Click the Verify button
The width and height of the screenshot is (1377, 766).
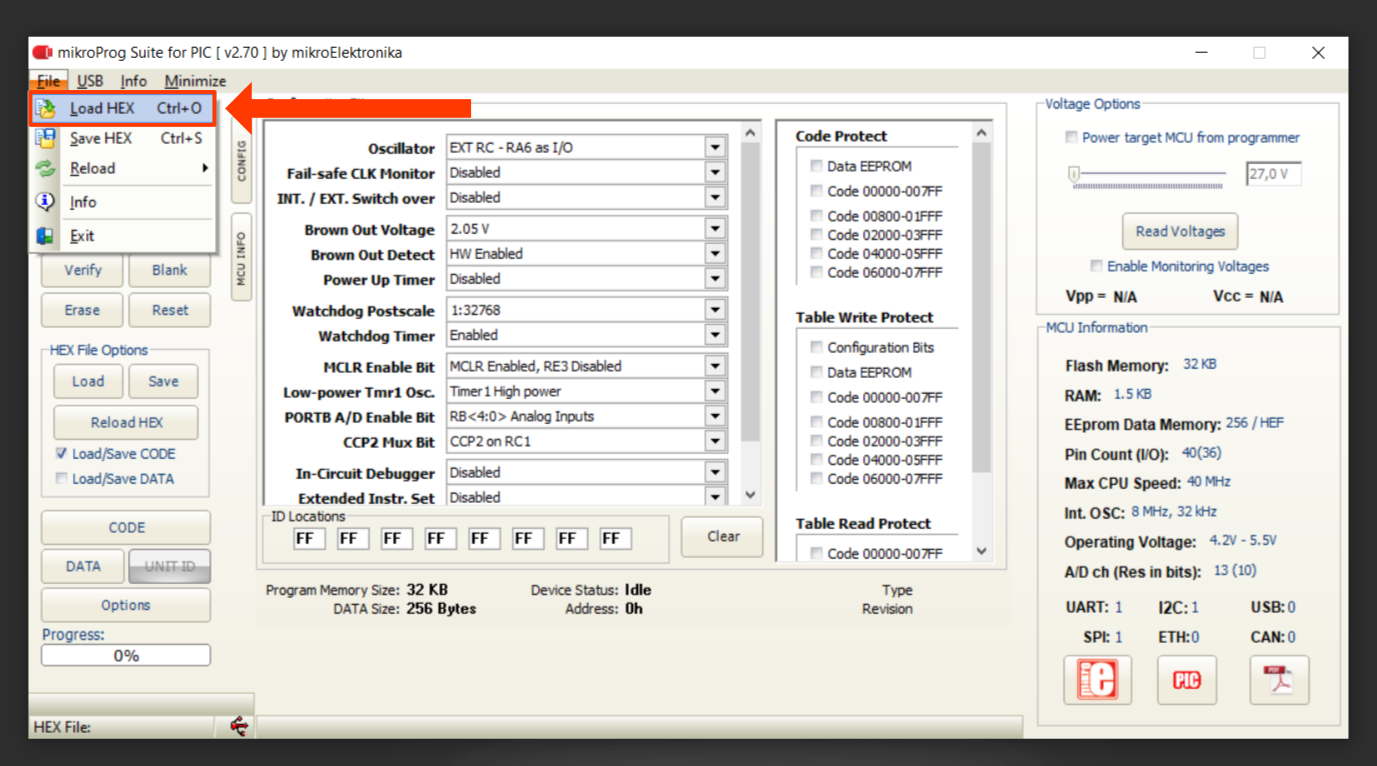(x=82, y=270)
